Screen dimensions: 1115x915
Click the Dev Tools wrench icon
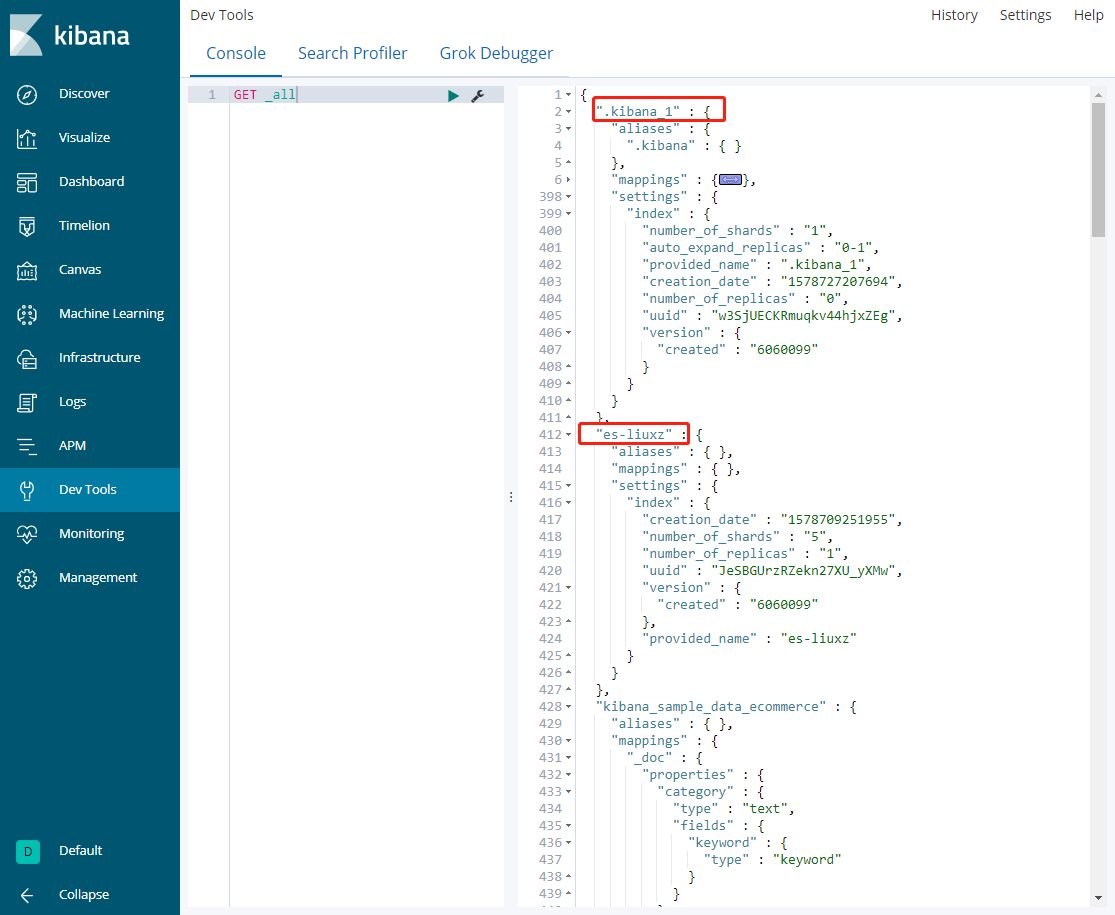pyautogui.click(x=27, y=490)
